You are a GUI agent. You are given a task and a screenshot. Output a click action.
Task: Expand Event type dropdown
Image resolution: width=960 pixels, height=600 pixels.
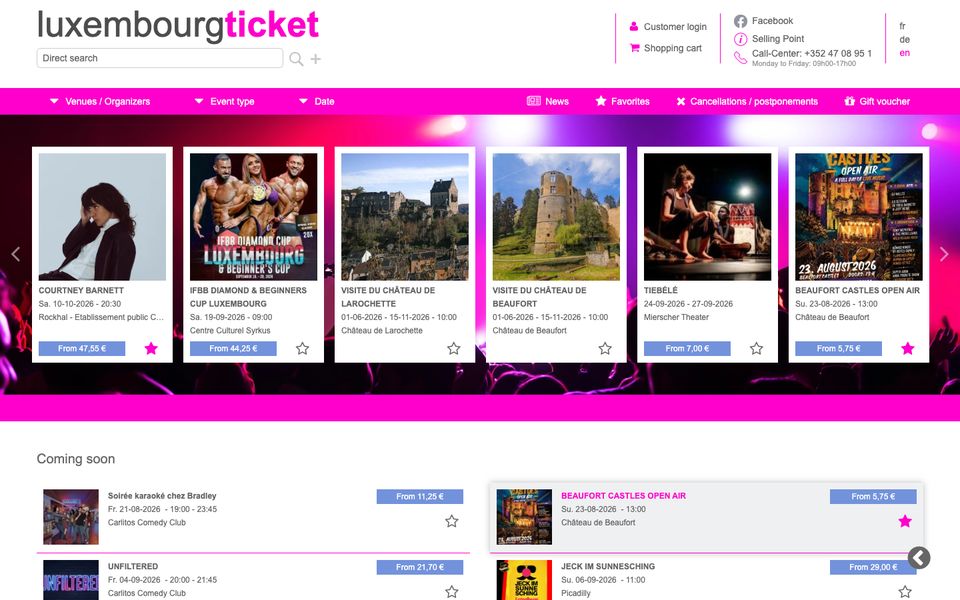224,102
